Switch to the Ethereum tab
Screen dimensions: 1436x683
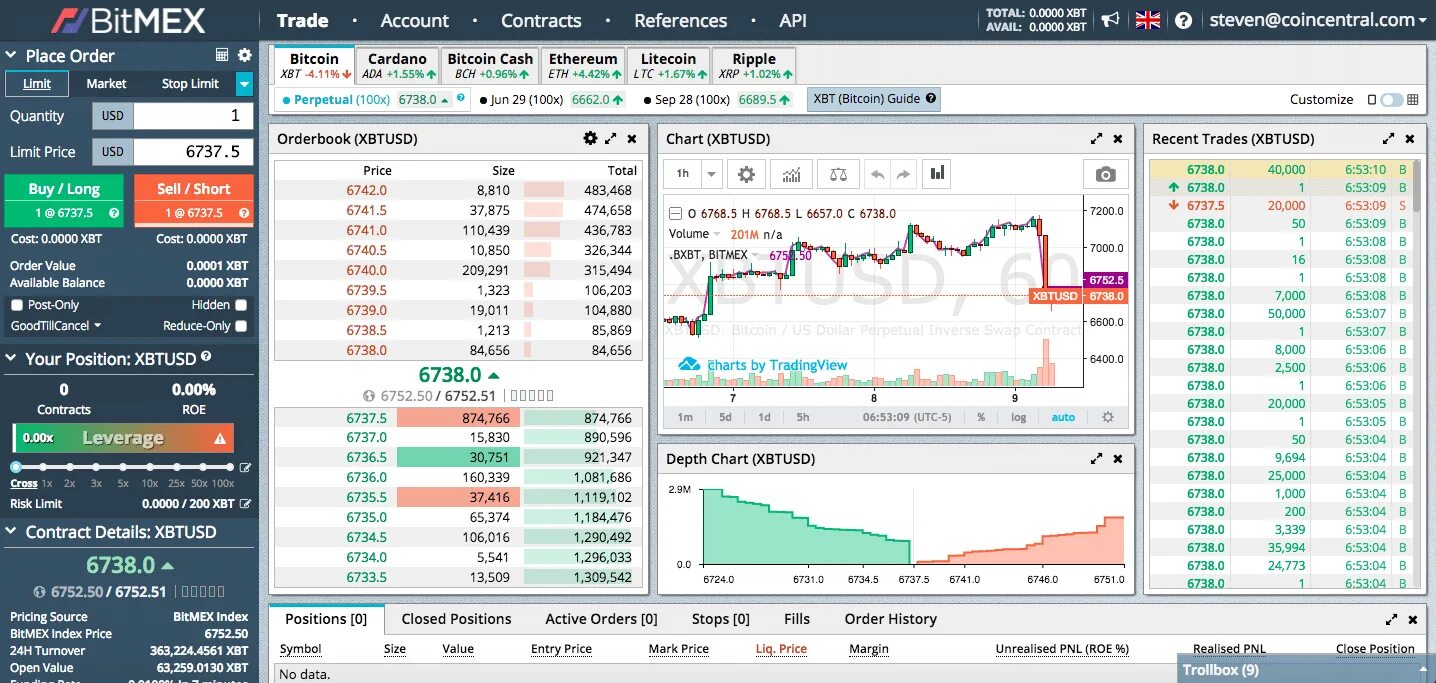pos(584,66)
